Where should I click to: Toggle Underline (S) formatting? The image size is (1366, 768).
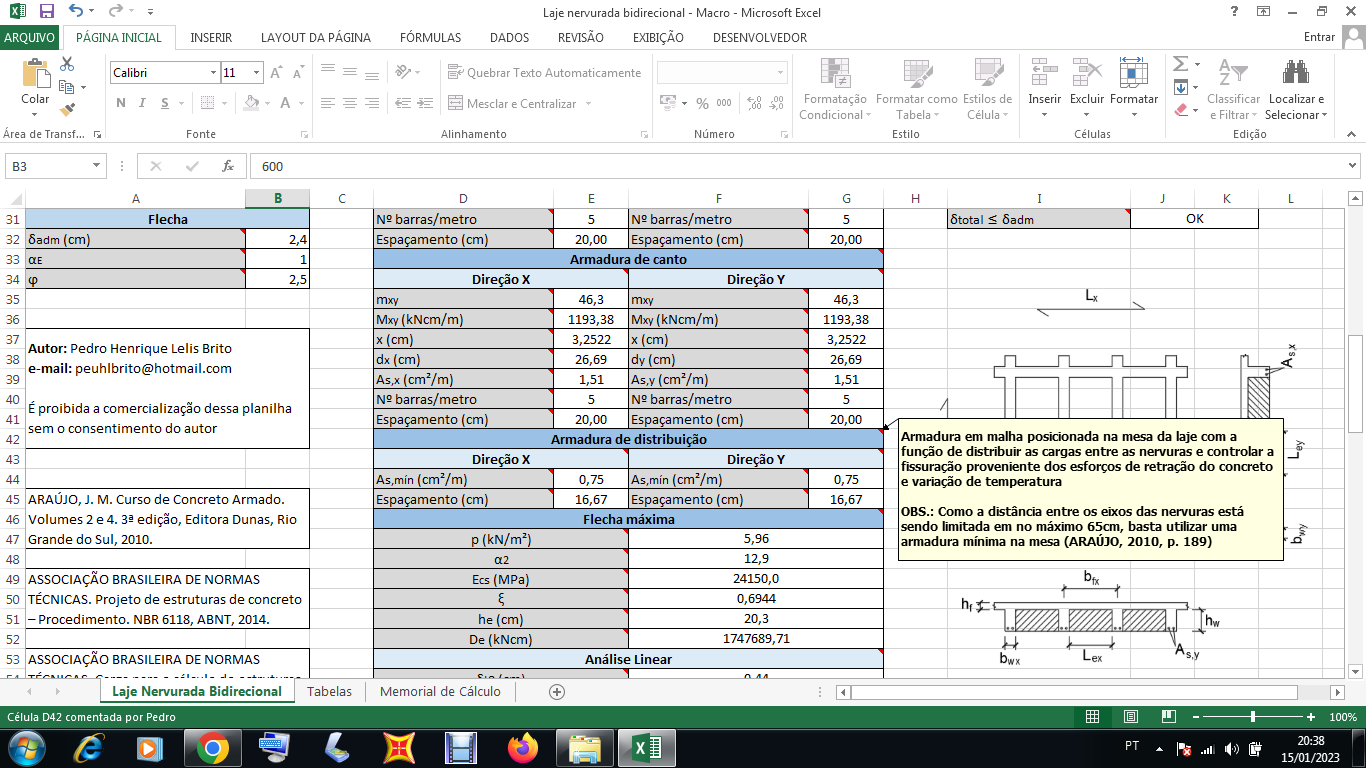163,103
